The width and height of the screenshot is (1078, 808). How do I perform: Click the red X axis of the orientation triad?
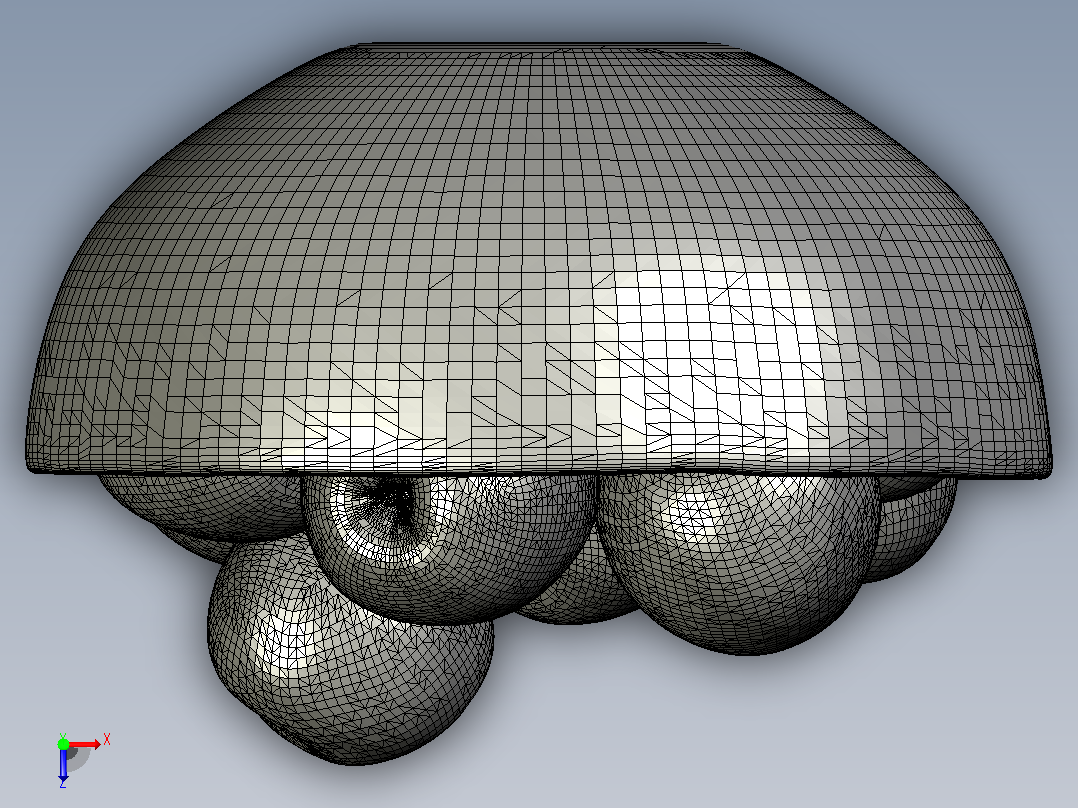pyautogui.click(x=84, y=744)
